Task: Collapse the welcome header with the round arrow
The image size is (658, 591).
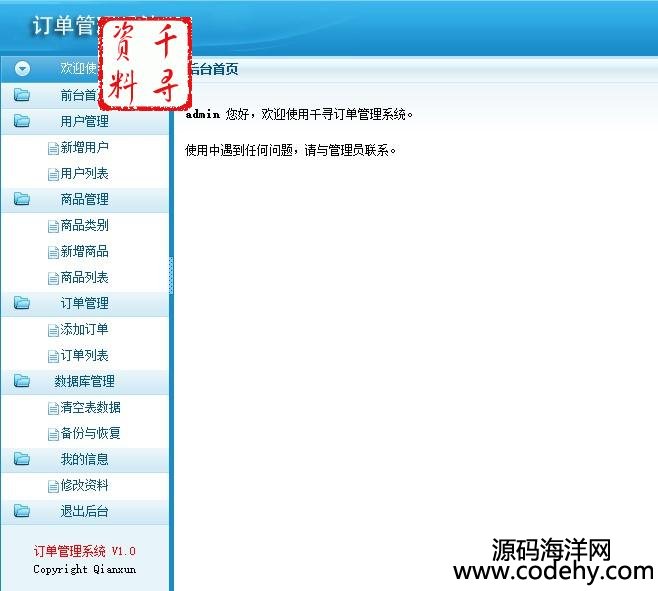Action: pos(22,69)
